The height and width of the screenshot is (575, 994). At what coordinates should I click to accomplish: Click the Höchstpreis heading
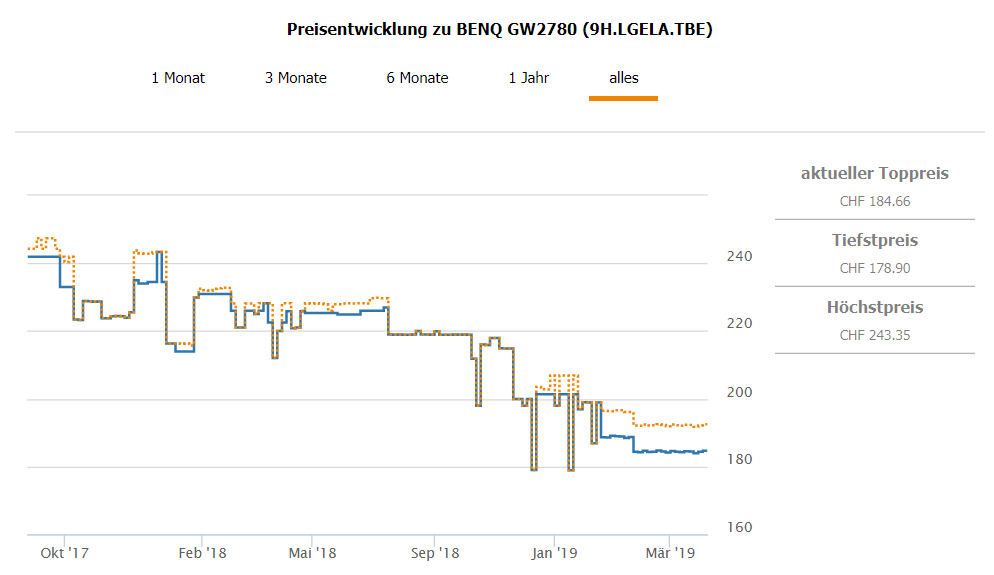(874, 308)
